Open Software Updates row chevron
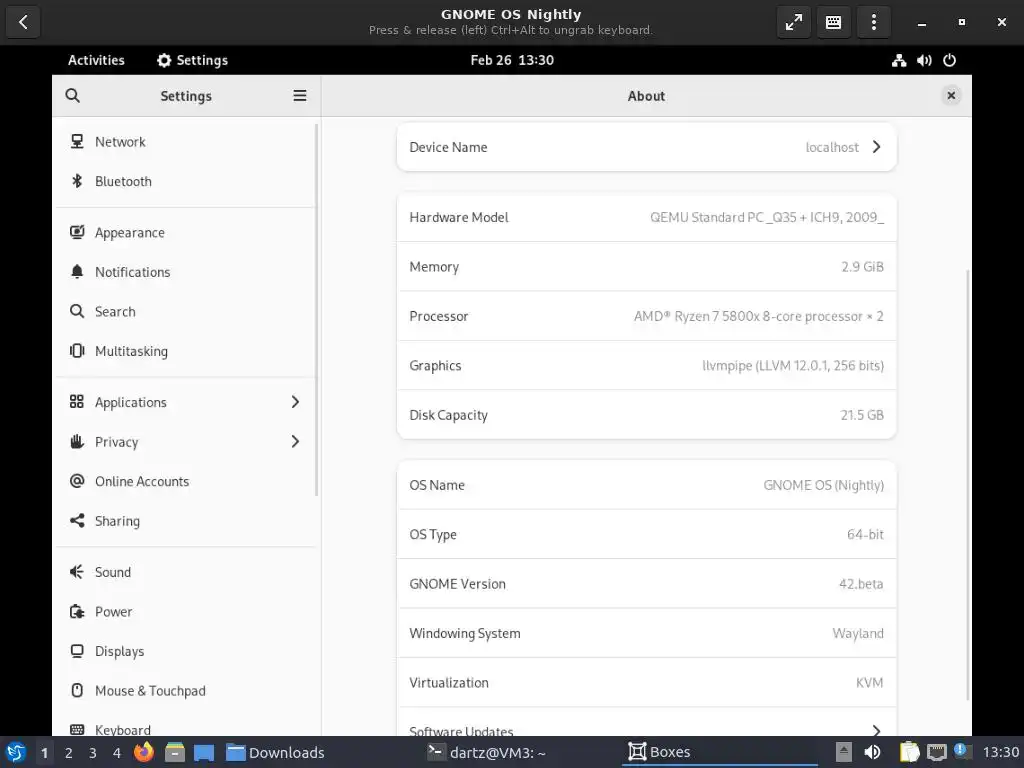Image resolution: width=1024 pixels, height=768 pixels. point(876,730)
